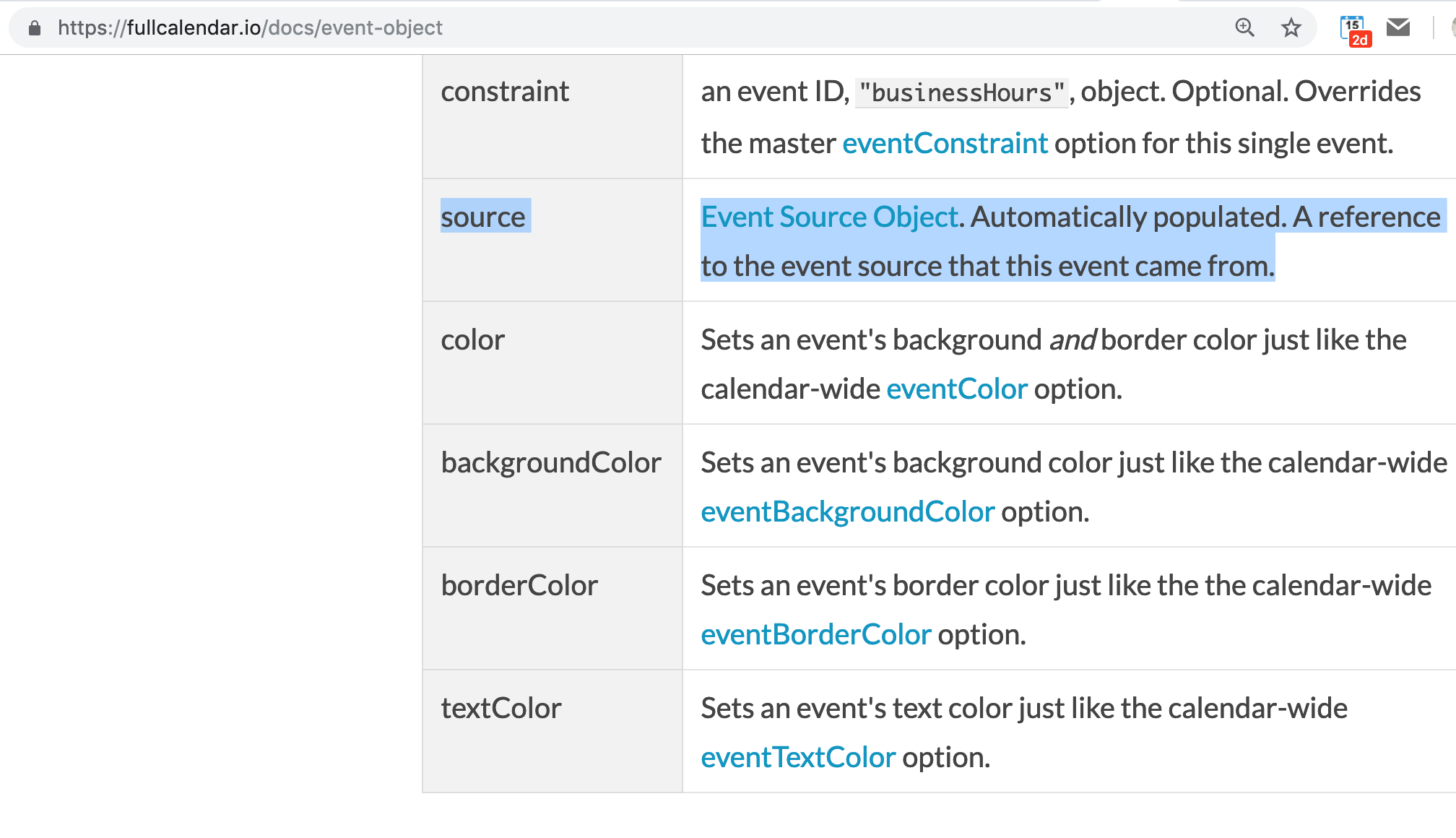Click the red 2d badge on calendar extension
Viewport: 1456px width, 838px height.
pos(1360,40)
